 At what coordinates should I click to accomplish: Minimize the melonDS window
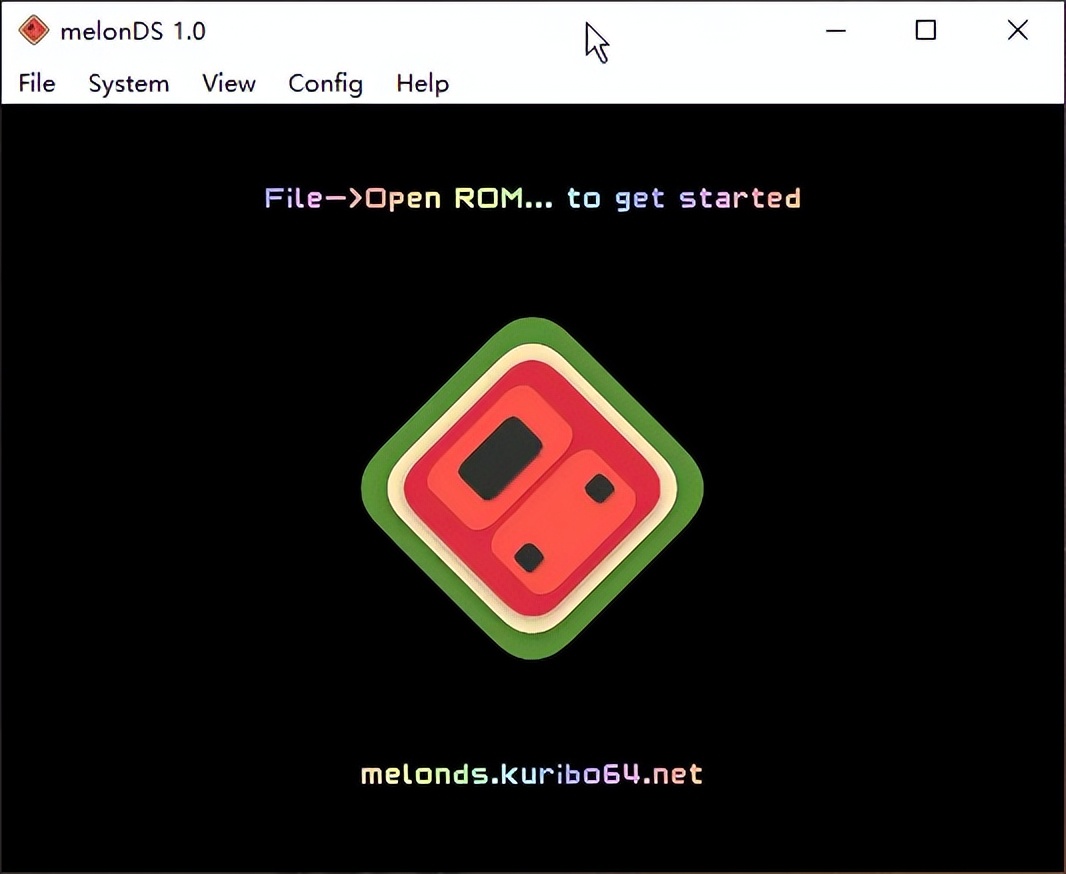(836, 31)
